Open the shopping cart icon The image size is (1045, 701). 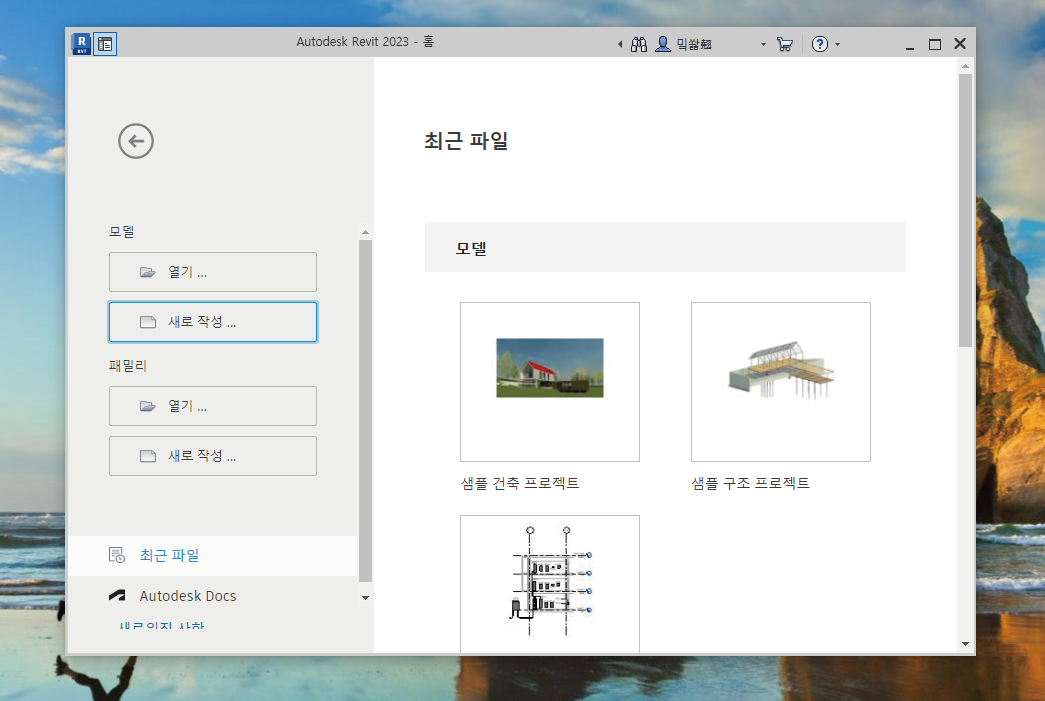point(784,44)
